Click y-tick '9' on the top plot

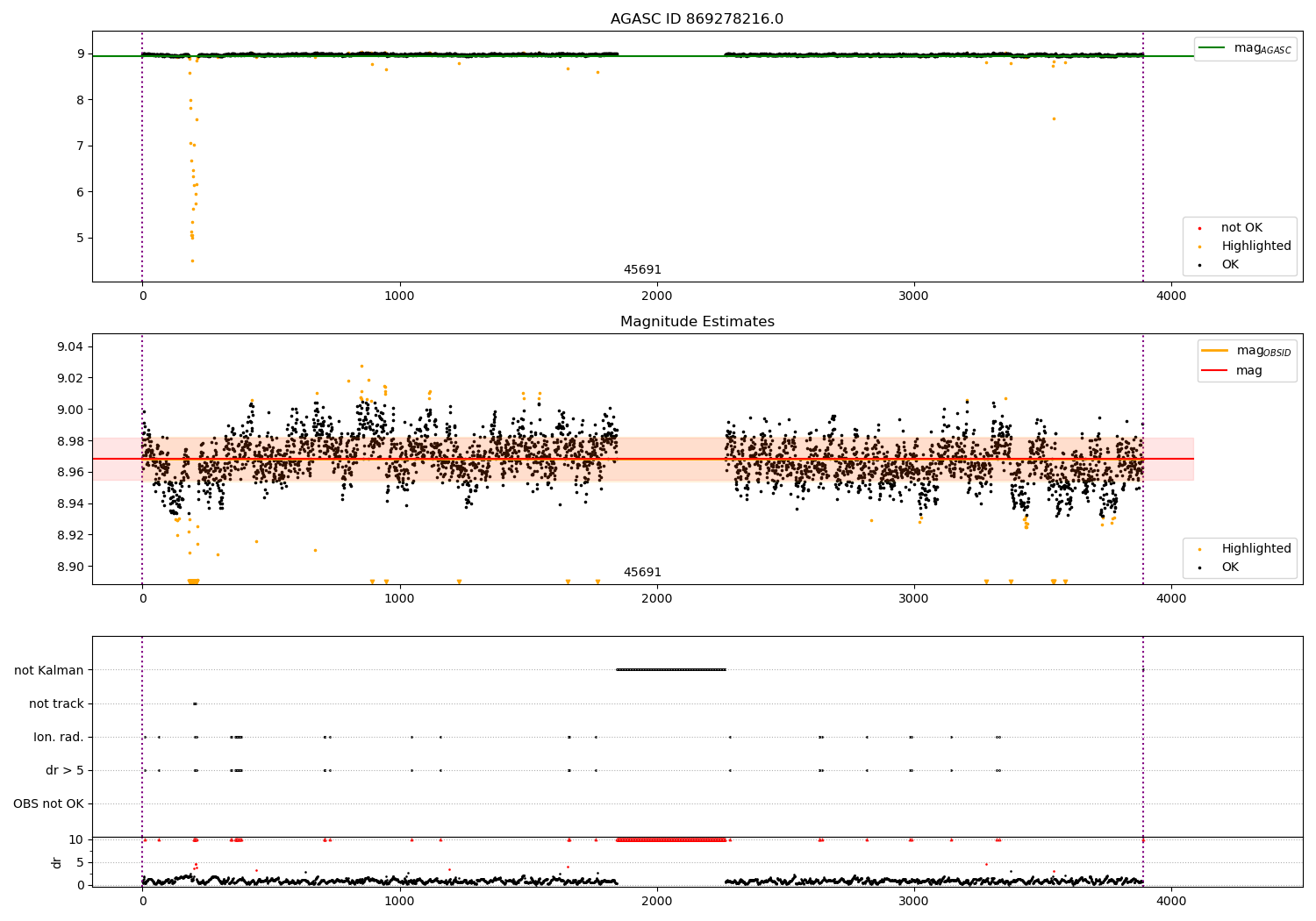pos(81,54)
